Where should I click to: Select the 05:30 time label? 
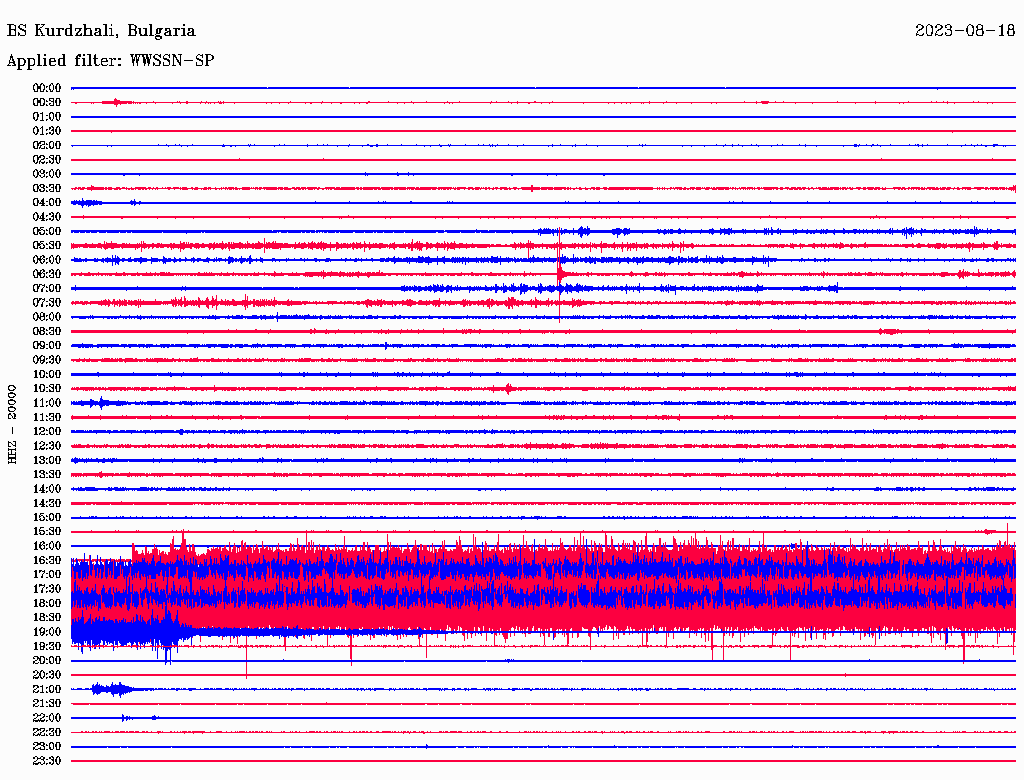[47, 246]
